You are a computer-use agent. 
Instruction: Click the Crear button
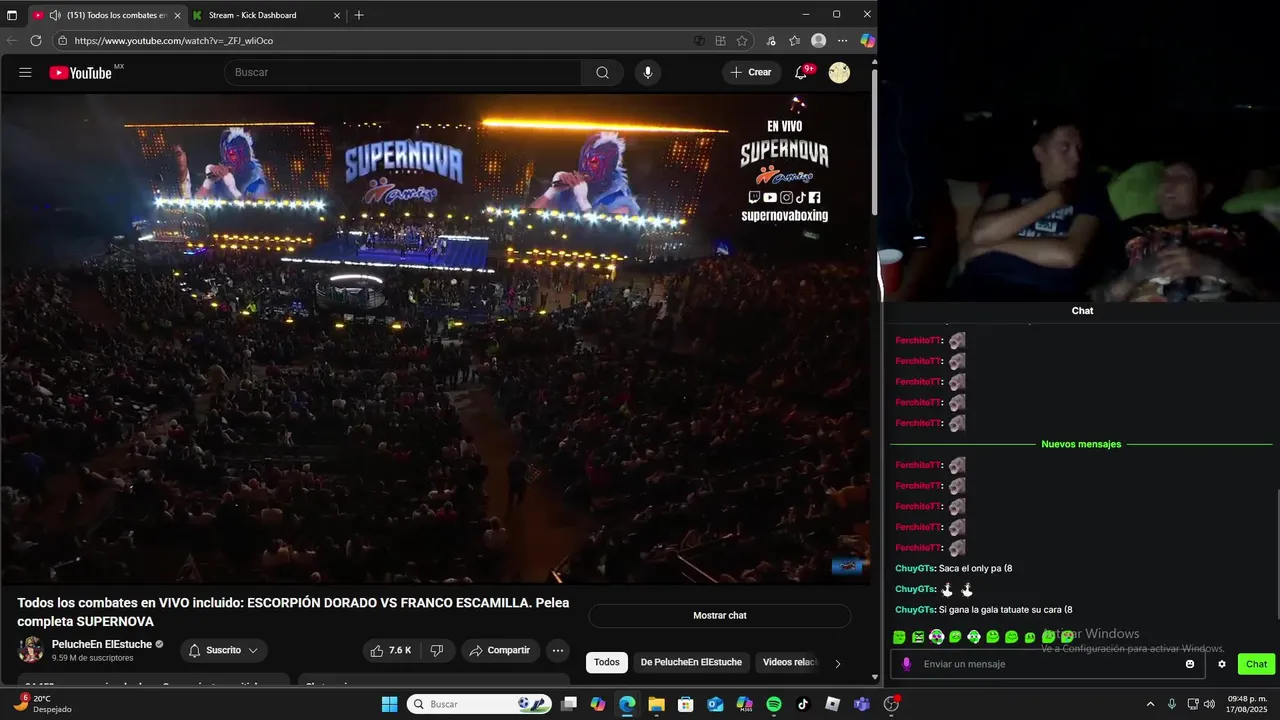(x=751, y=72)
